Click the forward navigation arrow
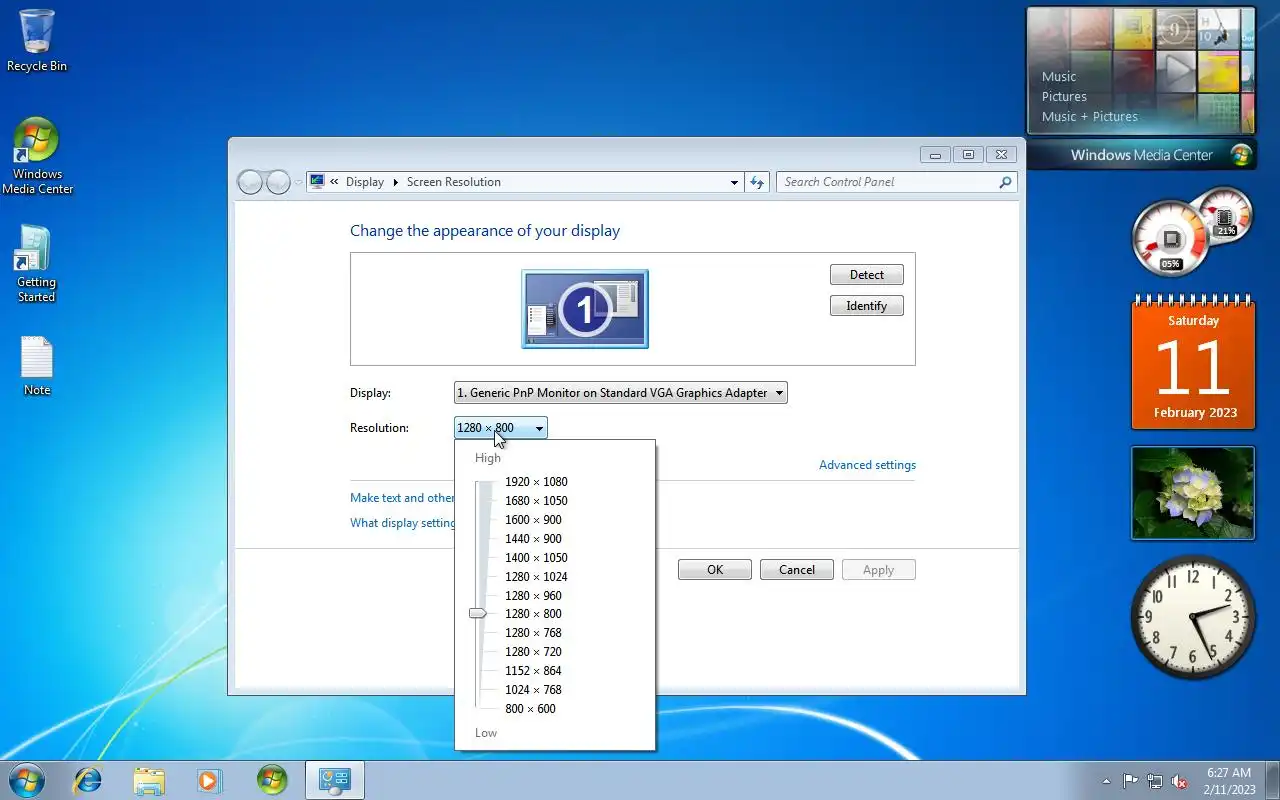The height and width of the screenshot is (800, 1280). [278, 182]
